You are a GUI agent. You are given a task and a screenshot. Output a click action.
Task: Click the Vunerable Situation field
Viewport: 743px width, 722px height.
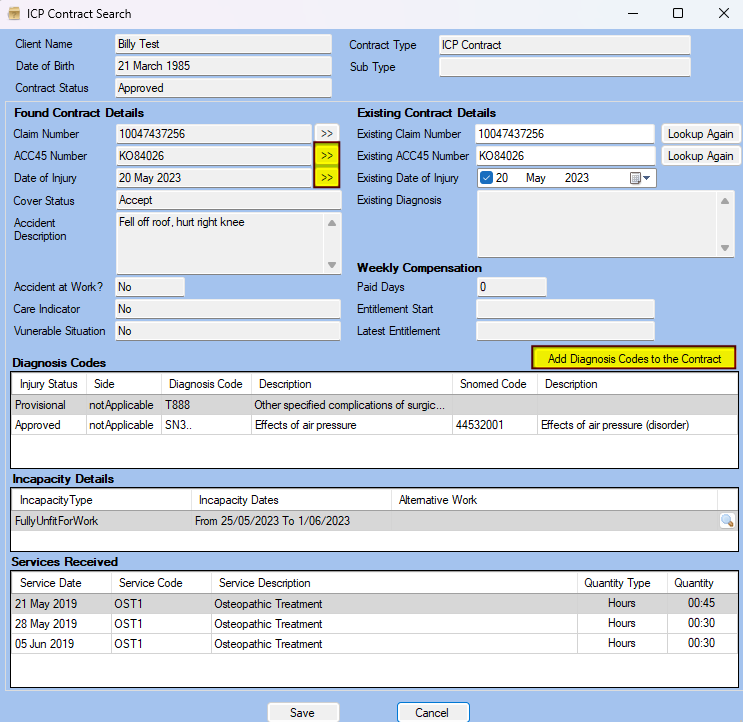pos(228,331)
